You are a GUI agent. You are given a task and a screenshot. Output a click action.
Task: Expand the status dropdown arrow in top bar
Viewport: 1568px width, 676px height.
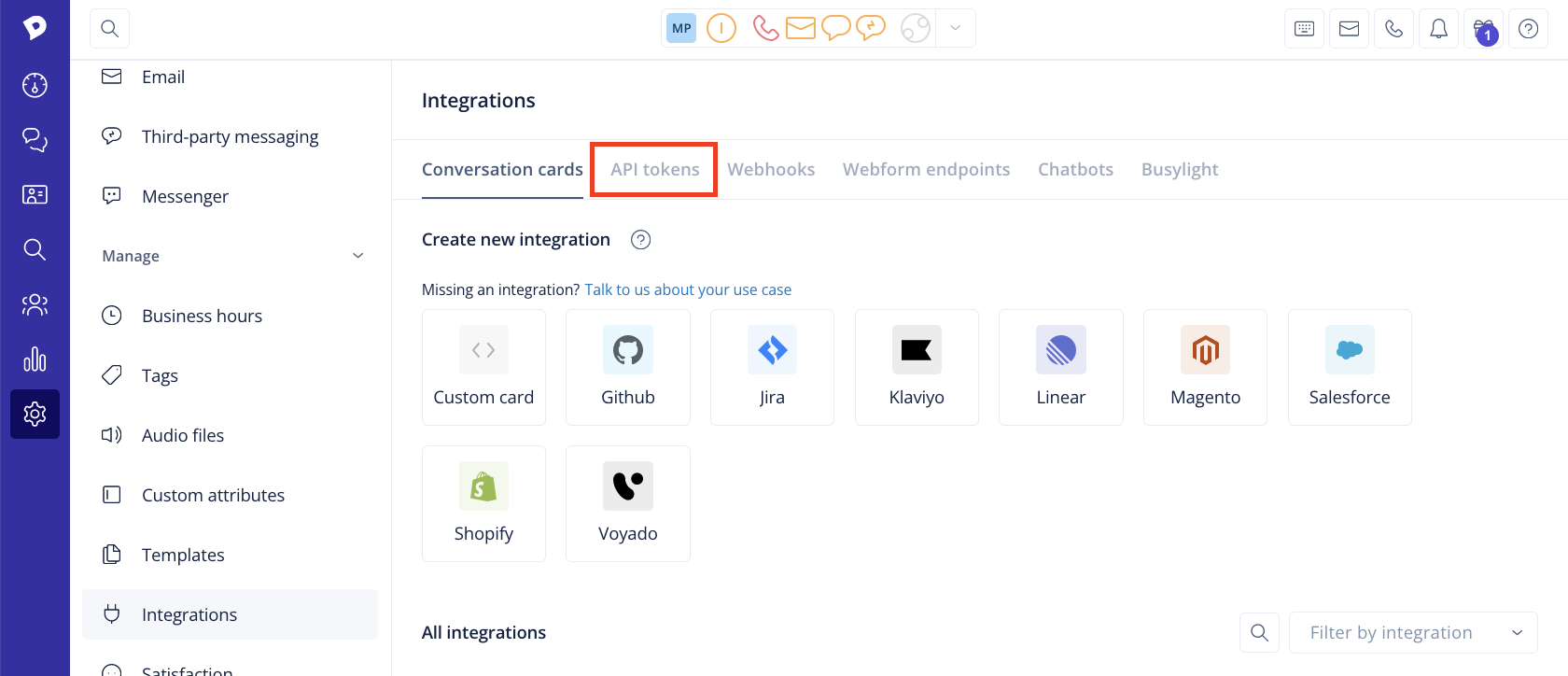coord(955,28)
